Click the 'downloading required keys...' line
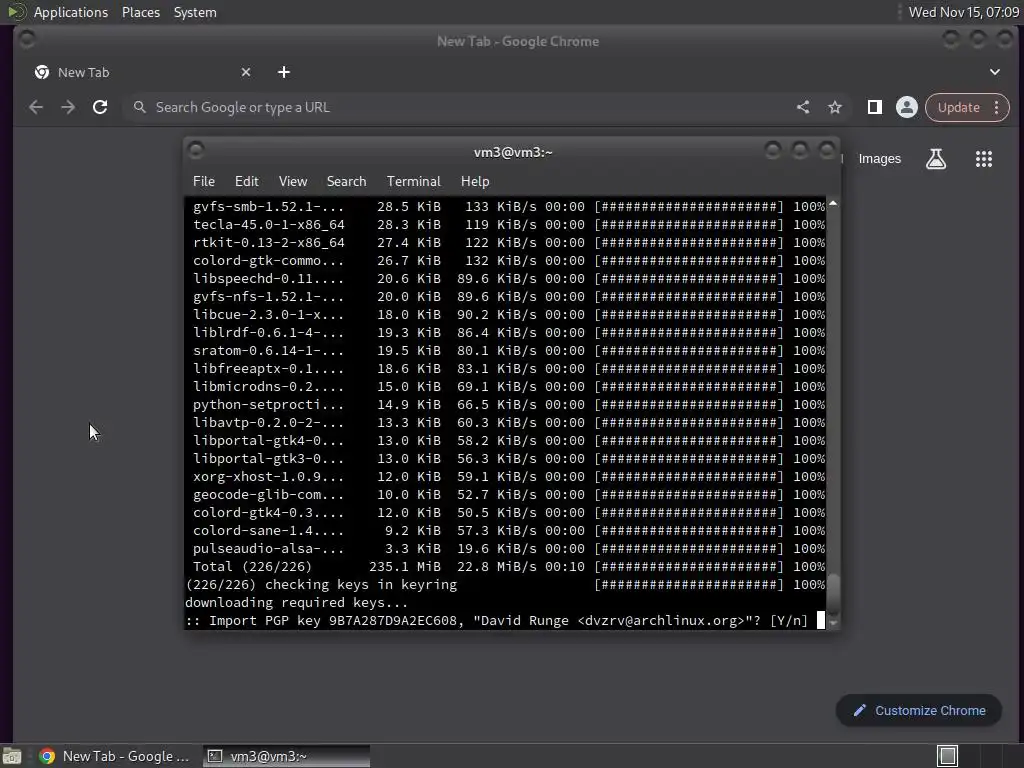 [x=296, y=603]
